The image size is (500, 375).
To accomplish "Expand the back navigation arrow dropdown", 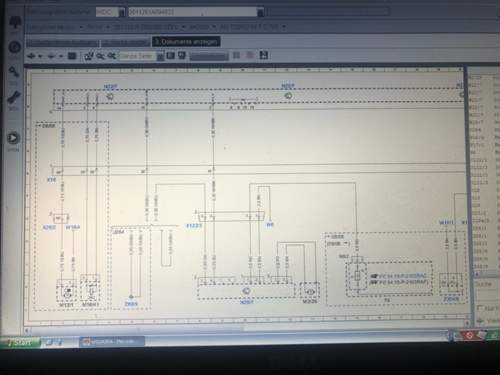I will (40, 56).
